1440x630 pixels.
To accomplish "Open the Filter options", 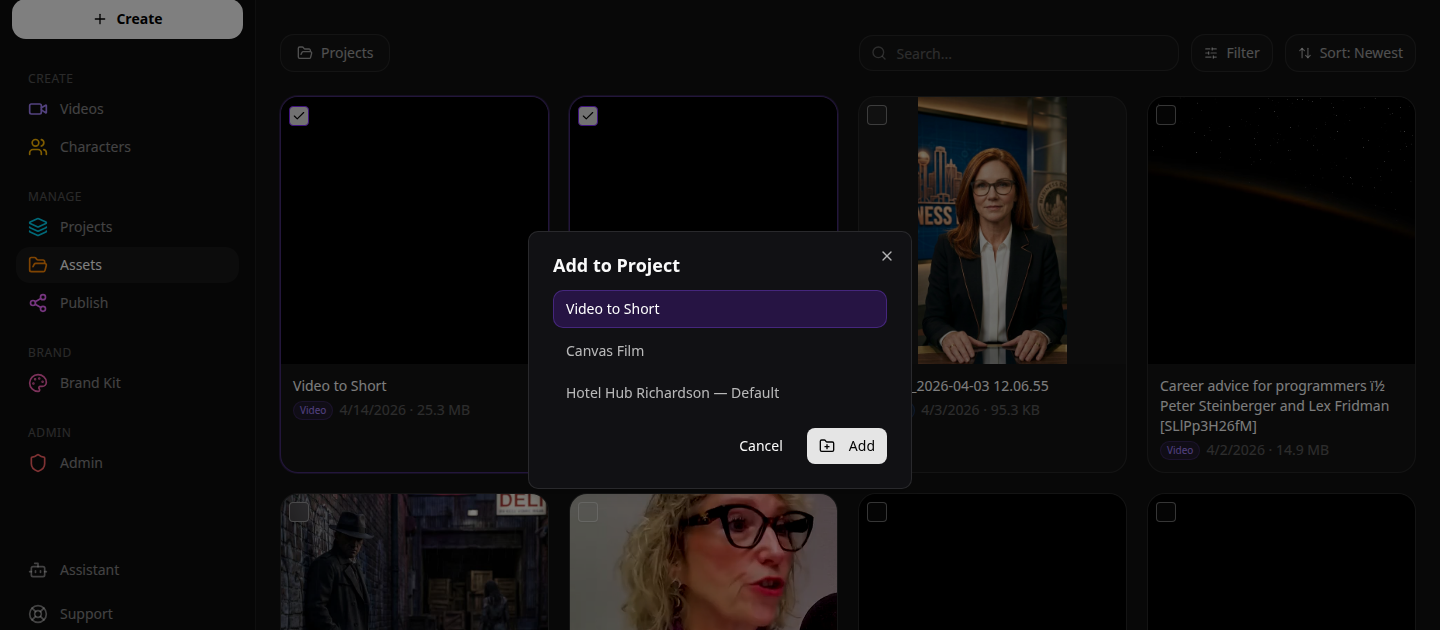I will 1232,53.
